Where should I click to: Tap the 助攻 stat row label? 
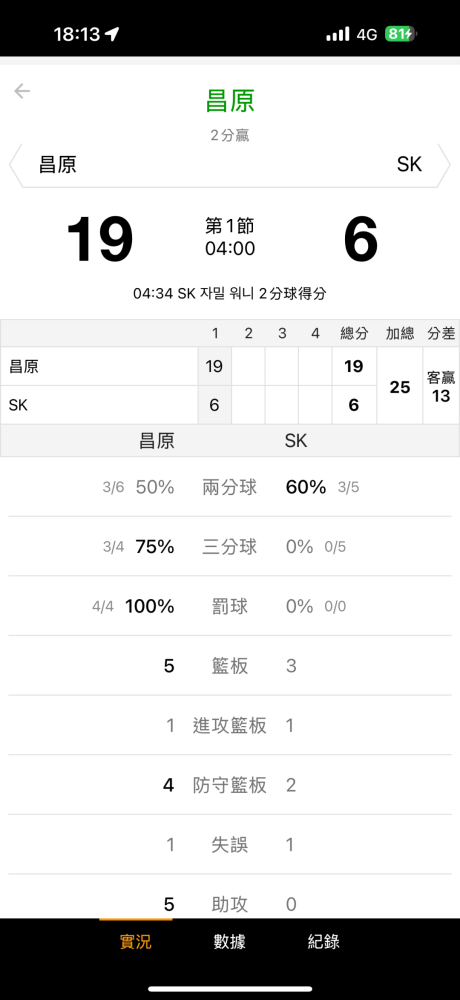pos(230,904)
